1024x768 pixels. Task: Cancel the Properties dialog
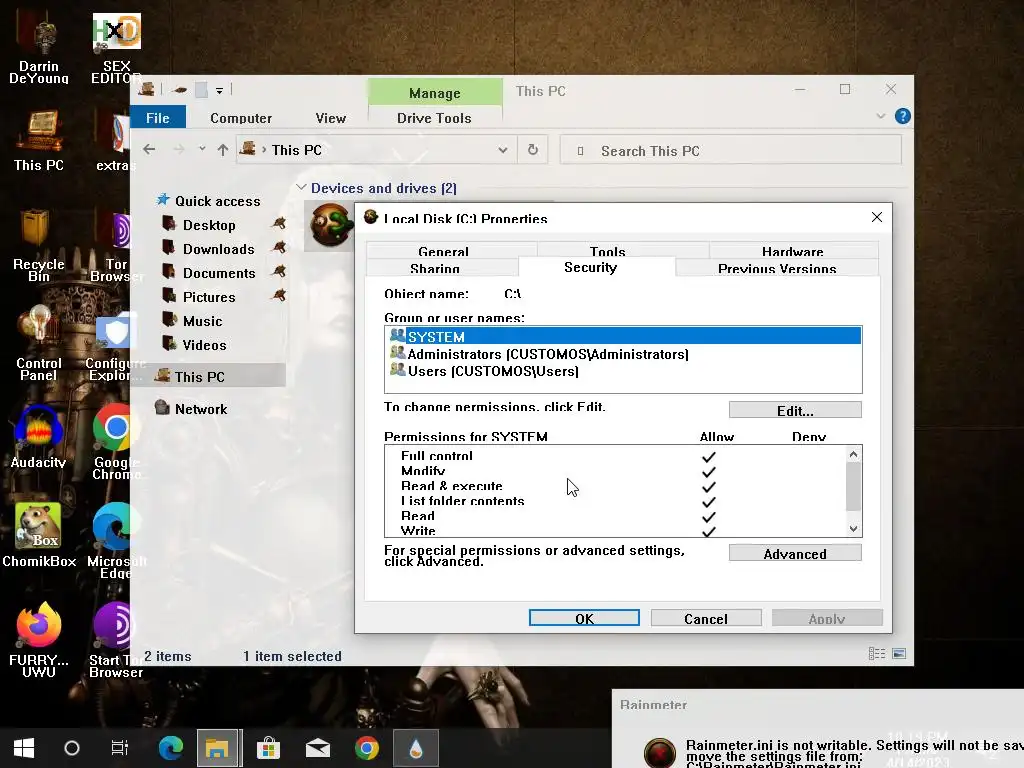[706, 618]
